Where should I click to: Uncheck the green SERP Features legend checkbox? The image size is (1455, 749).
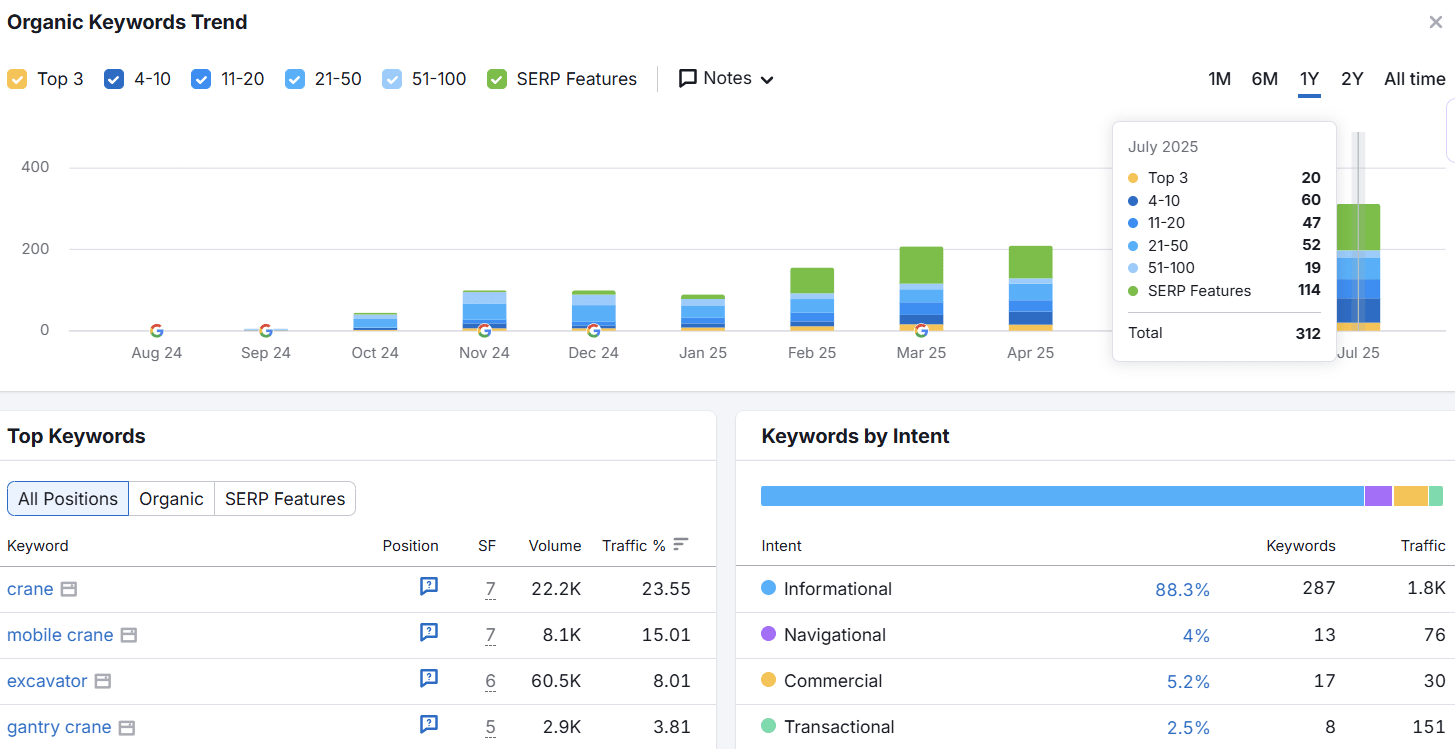pyautogui.click(x=497, y=79)
